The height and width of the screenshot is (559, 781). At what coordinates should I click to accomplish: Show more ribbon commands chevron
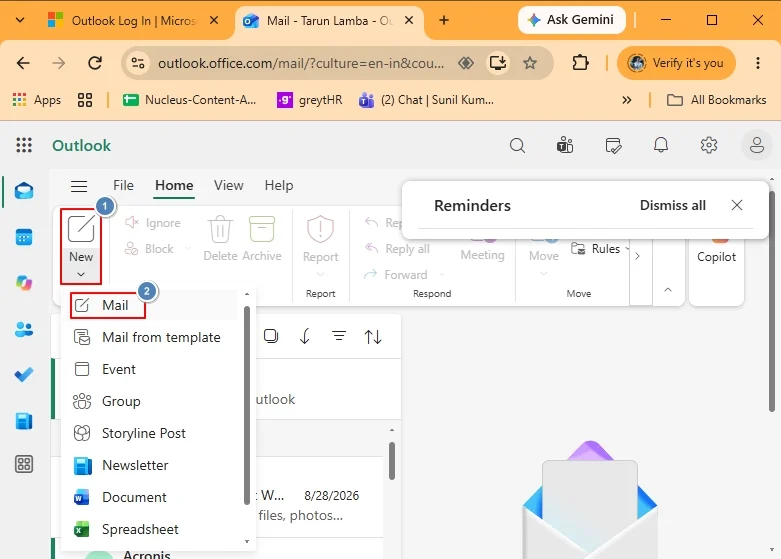point(637,256)
